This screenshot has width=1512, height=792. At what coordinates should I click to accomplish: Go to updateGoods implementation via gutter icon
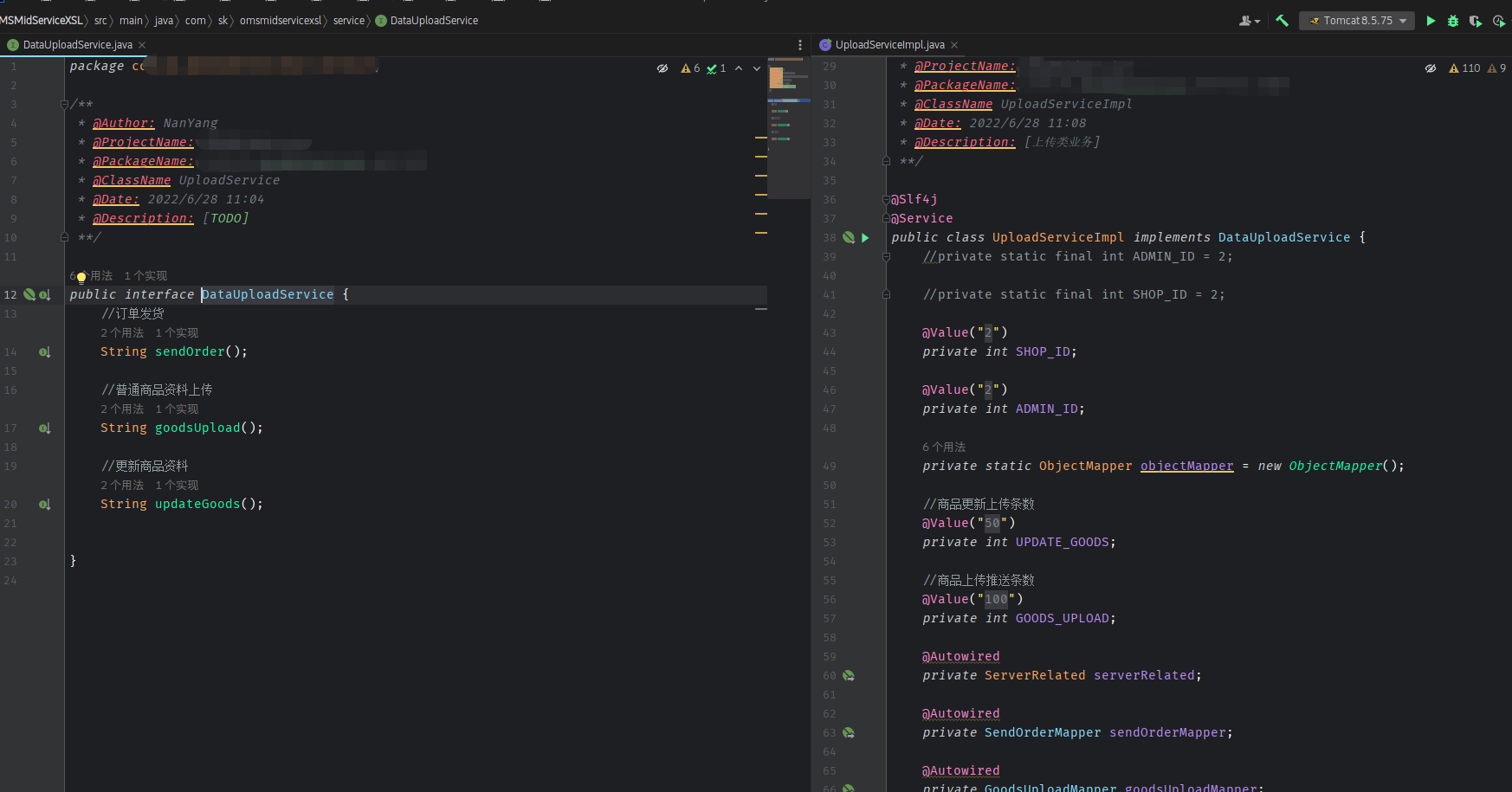pyautogui.click(x=44, y=505)
